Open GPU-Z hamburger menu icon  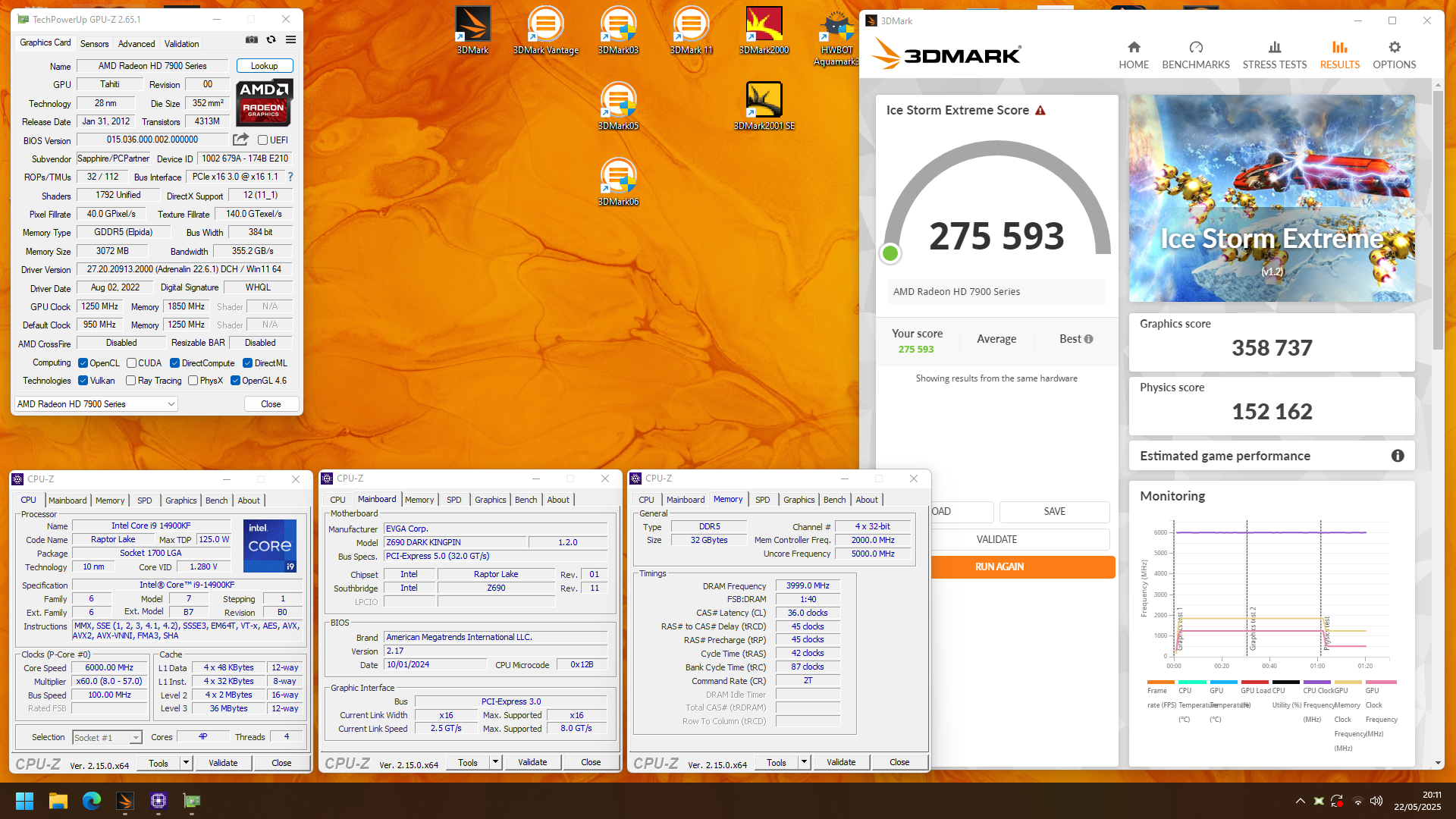coord(290,39)
